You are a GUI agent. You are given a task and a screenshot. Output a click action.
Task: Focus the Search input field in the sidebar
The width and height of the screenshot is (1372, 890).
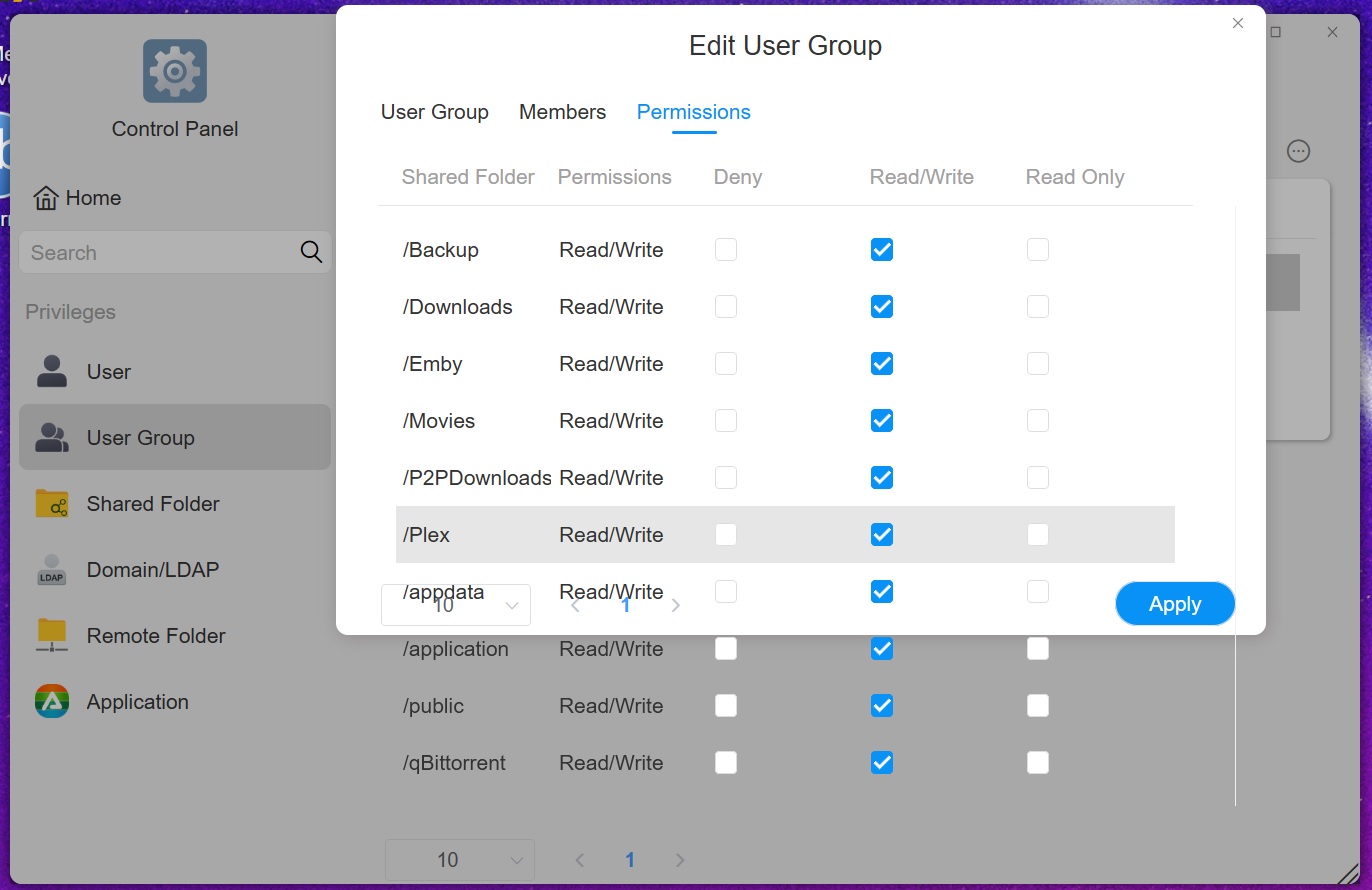(x=175, y=252)
